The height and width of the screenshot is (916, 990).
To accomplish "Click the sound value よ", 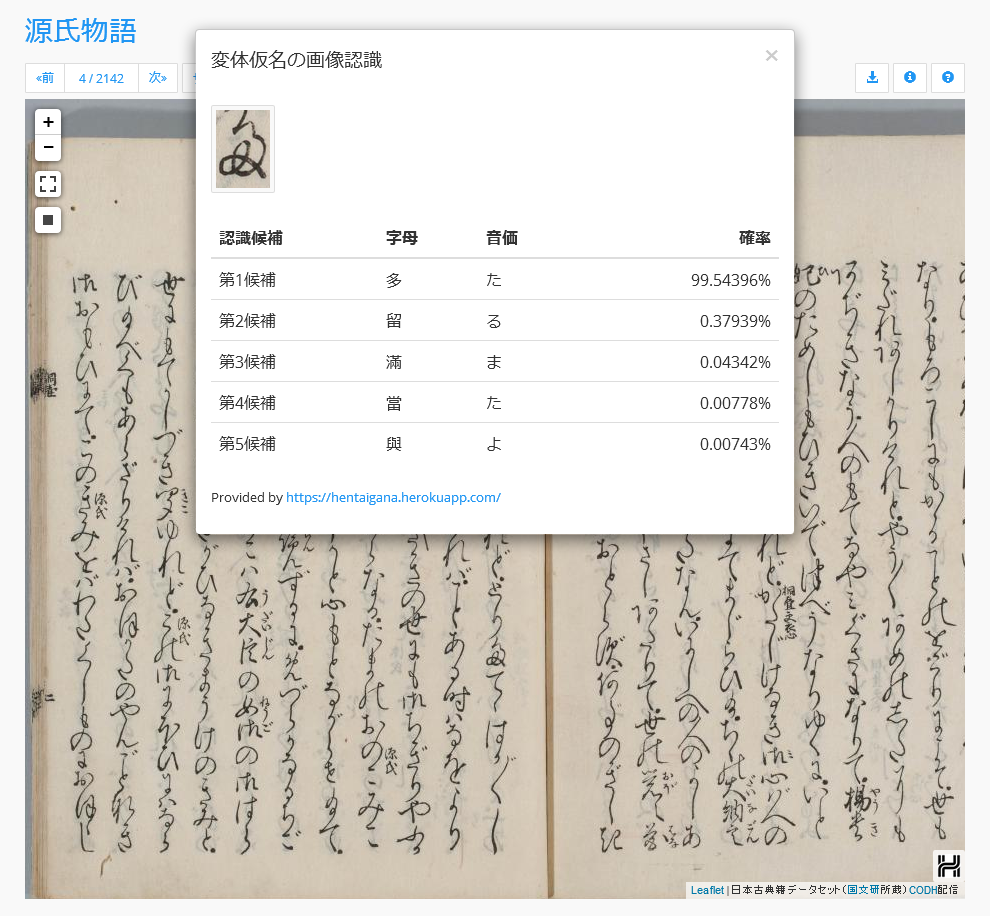I will coord(494,444).
